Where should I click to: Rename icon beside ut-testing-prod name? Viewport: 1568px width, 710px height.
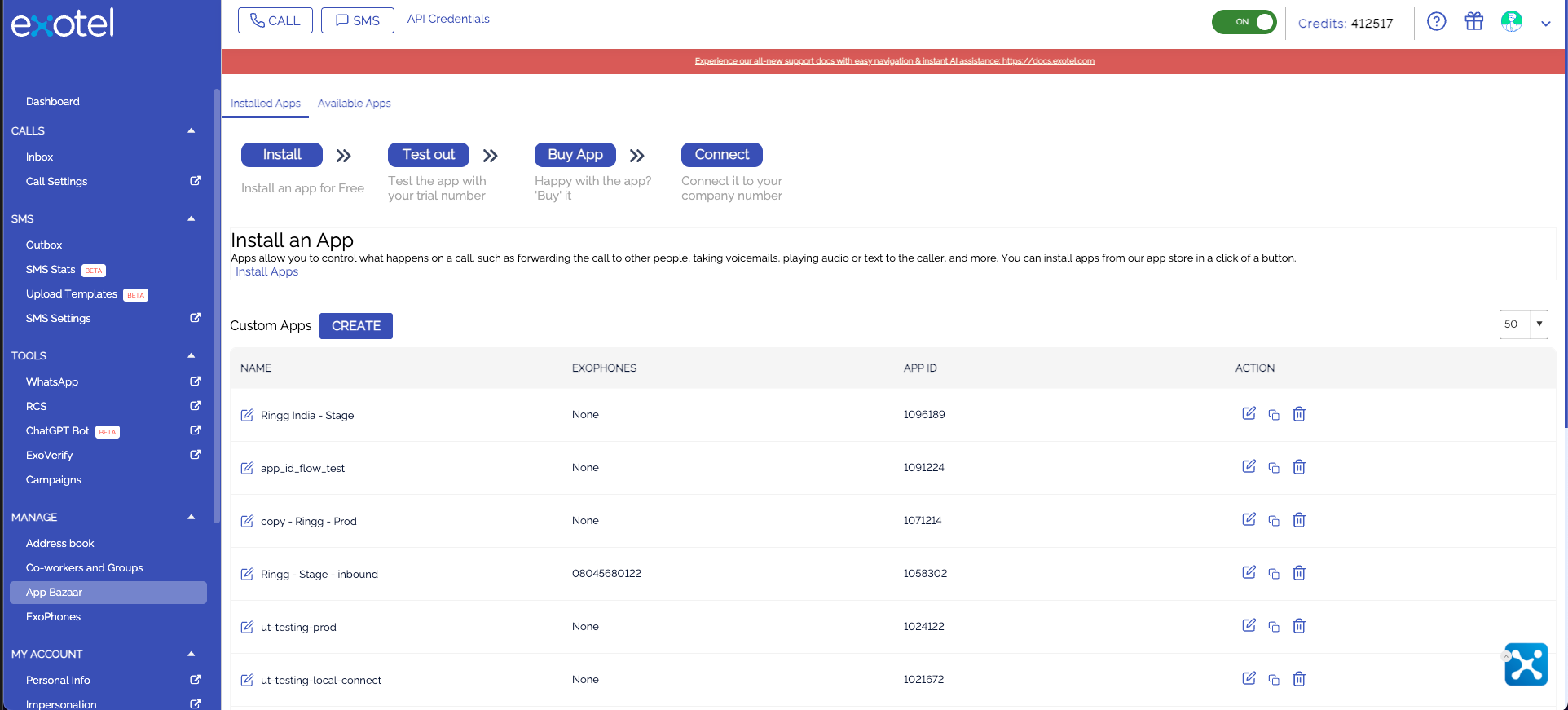pos(247,627)
